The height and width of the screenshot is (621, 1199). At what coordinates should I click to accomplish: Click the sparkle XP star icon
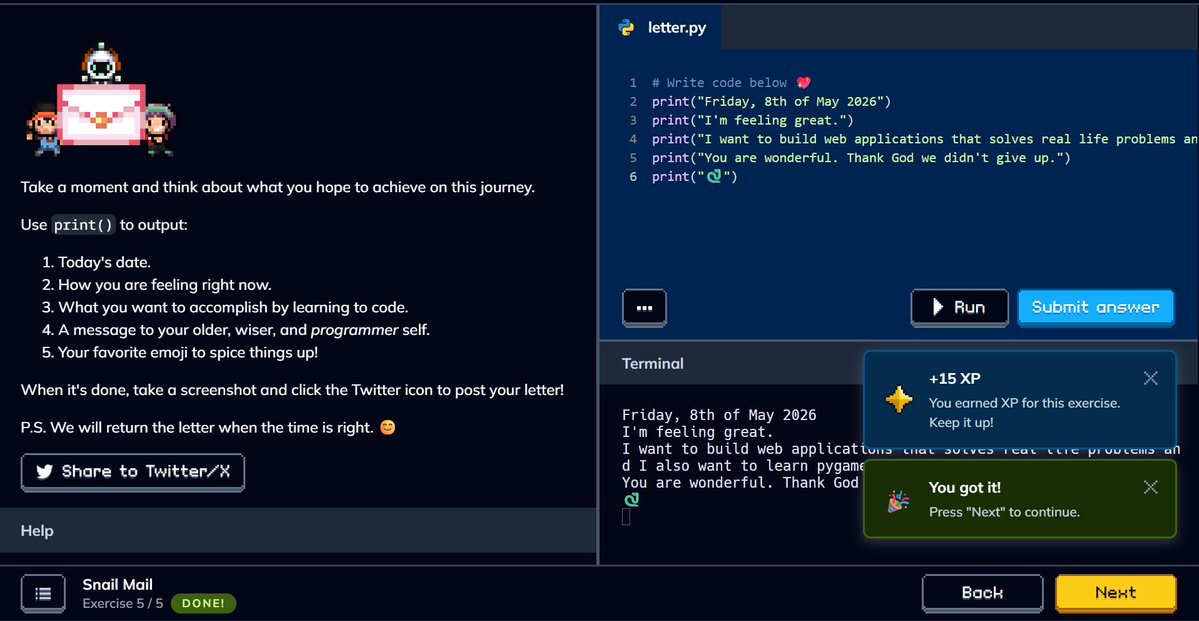[x=898, y=398]
